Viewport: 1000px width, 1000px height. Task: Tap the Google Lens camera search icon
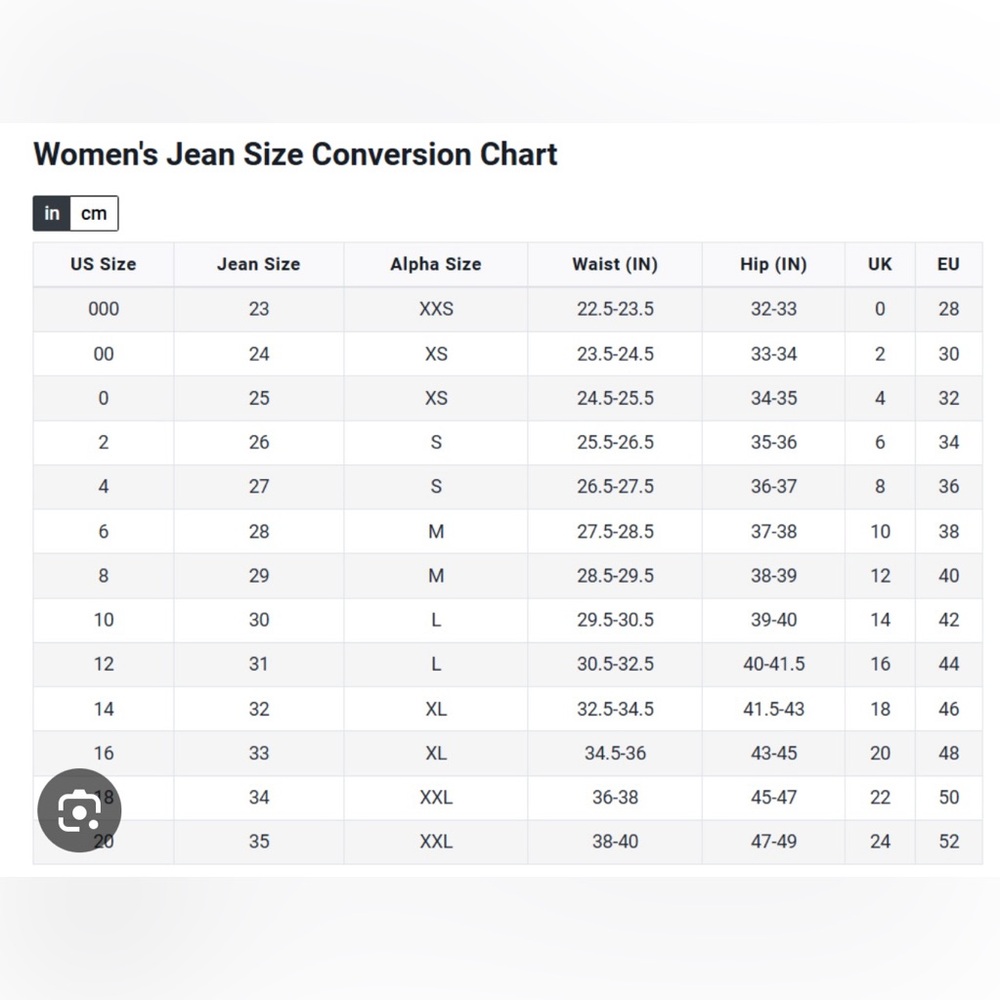[79, 810]
